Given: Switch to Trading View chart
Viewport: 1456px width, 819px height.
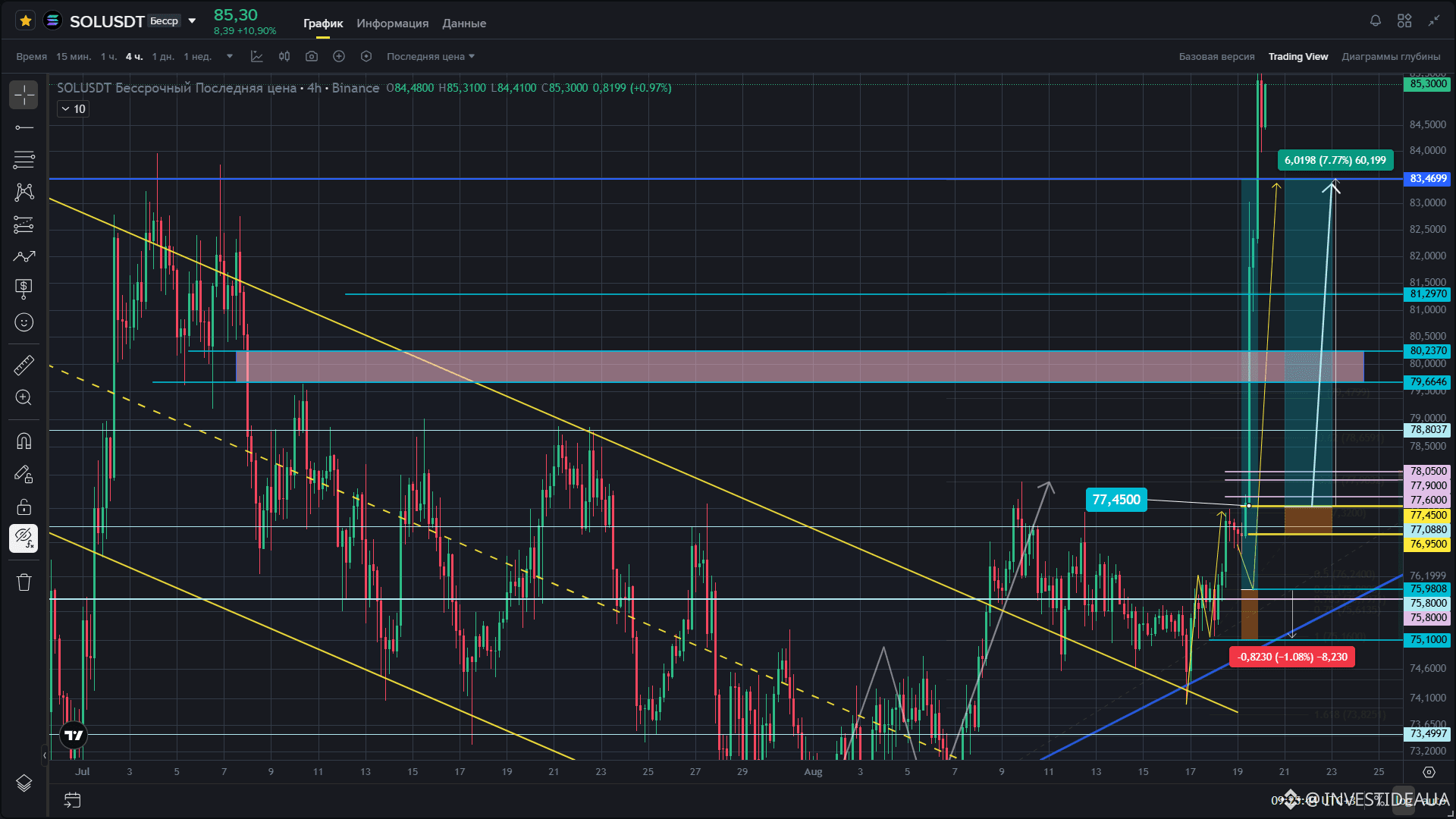Looking at the screenshot, I should tap(1298, 57).
